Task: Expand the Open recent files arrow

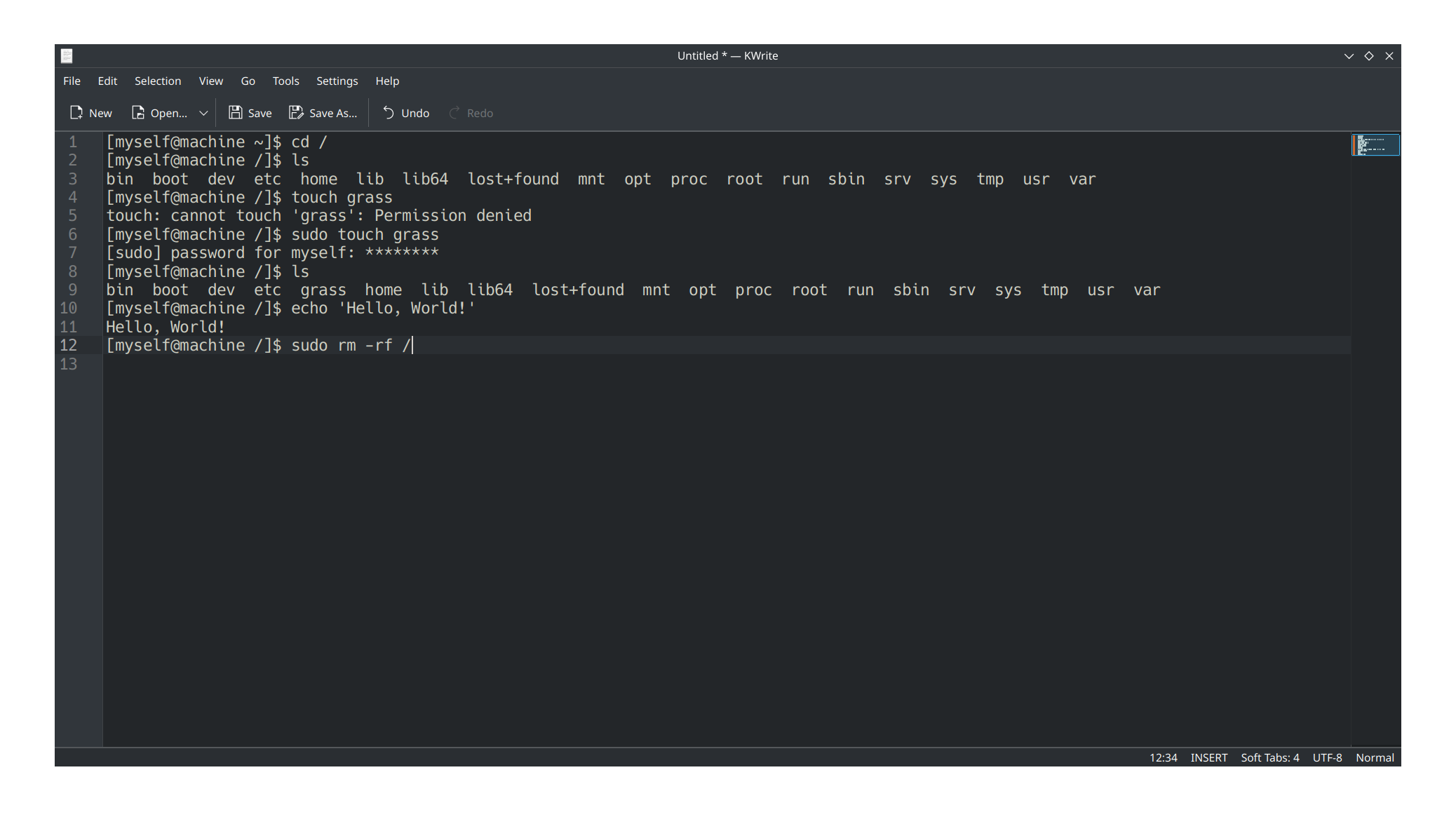Action: [x=203, y=113]
